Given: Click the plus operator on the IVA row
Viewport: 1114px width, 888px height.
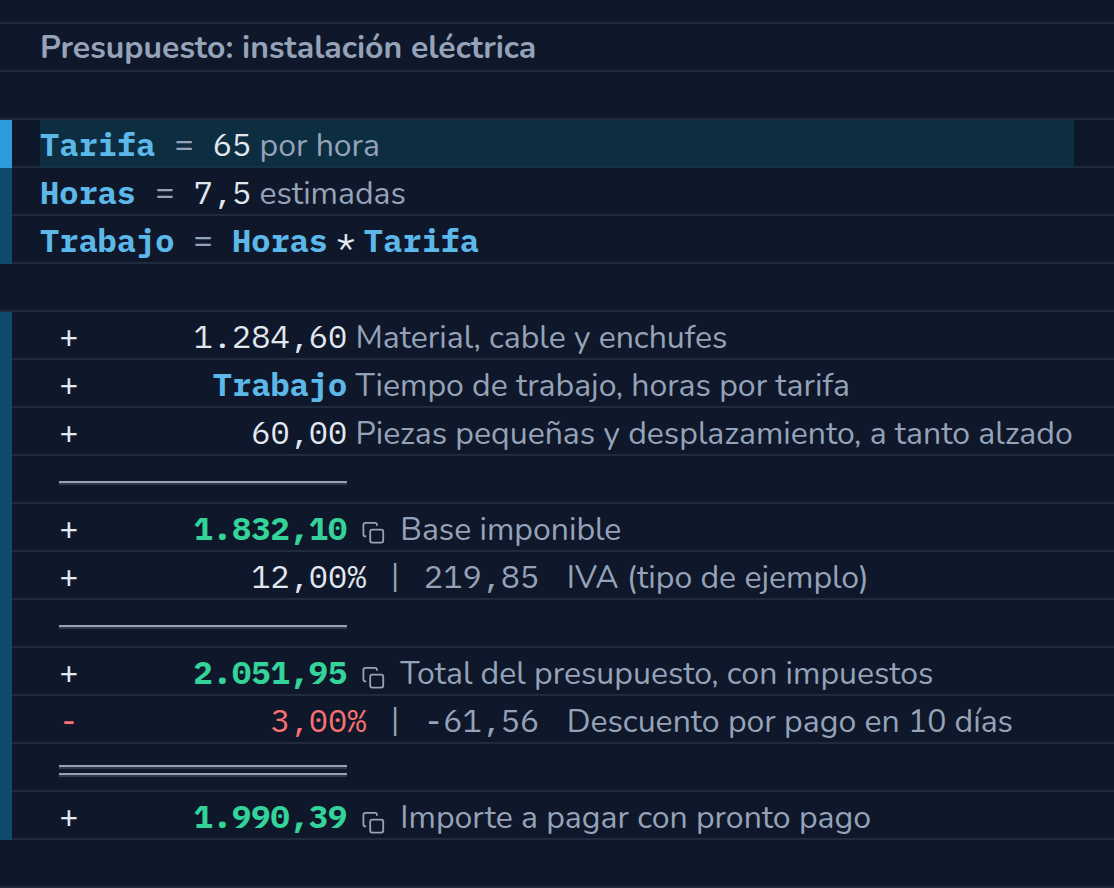Looking at the screenshot, I should click(69, 578).
